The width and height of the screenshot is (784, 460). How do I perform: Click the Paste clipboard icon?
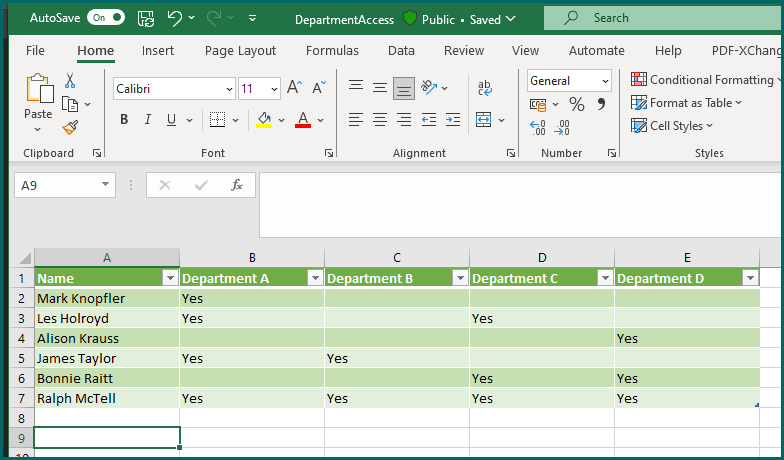pyautogui.click(x=38, y=88)
